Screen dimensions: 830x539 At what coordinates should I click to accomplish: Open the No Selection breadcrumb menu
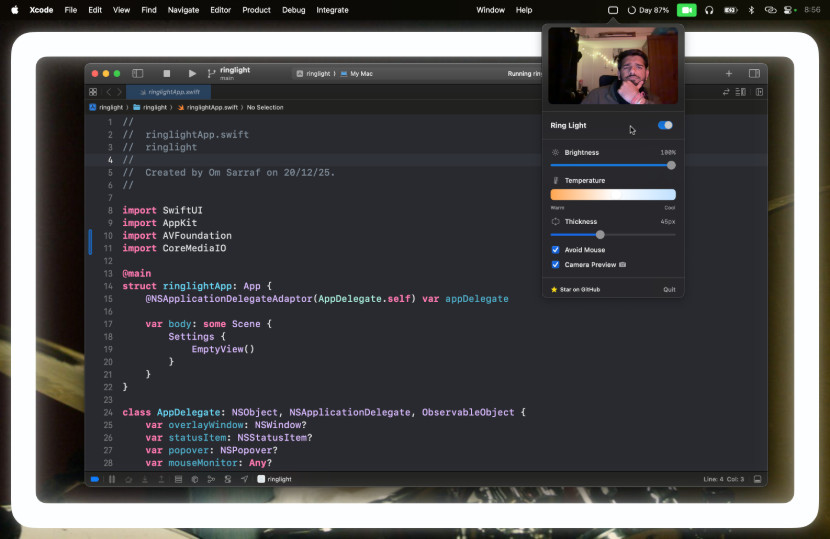click(x=265, y=107)
